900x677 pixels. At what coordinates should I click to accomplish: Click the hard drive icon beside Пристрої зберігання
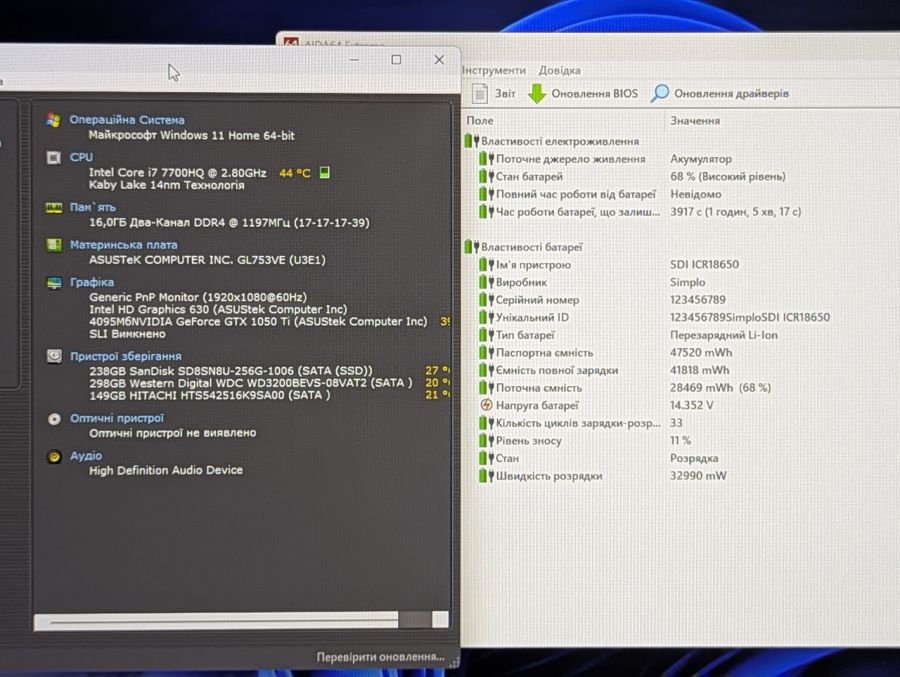[54, 357]
